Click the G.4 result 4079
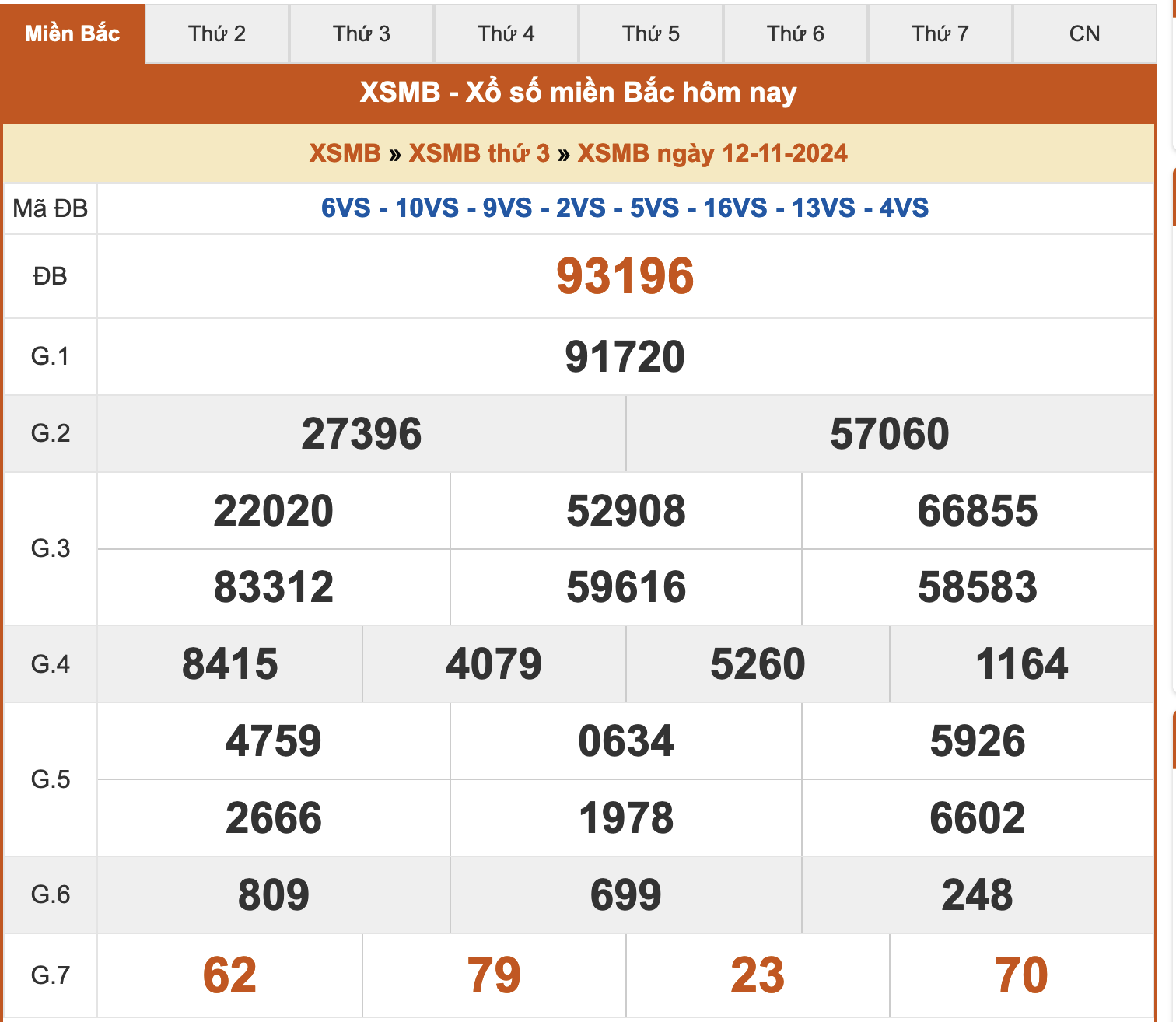 click(x=494, y=664)
